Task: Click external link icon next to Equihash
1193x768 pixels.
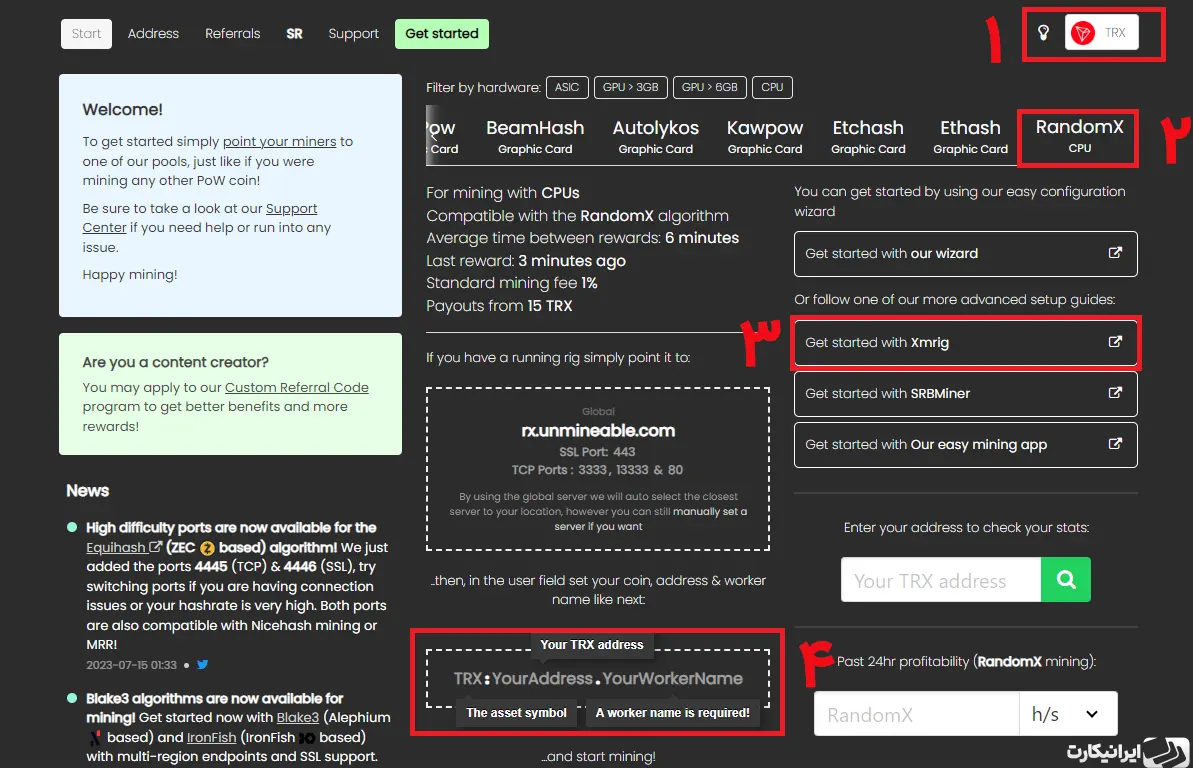Action: (155, 547)
